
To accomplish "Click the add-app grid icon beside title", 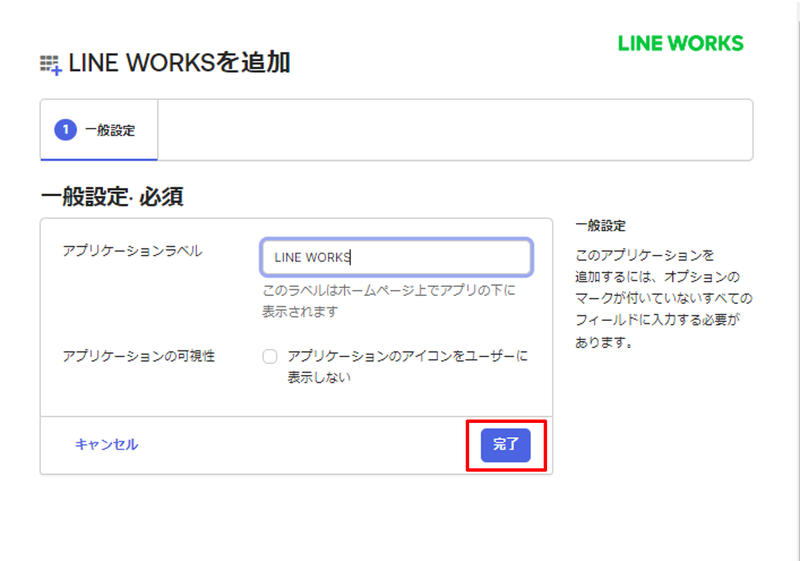I will (51, 65).
